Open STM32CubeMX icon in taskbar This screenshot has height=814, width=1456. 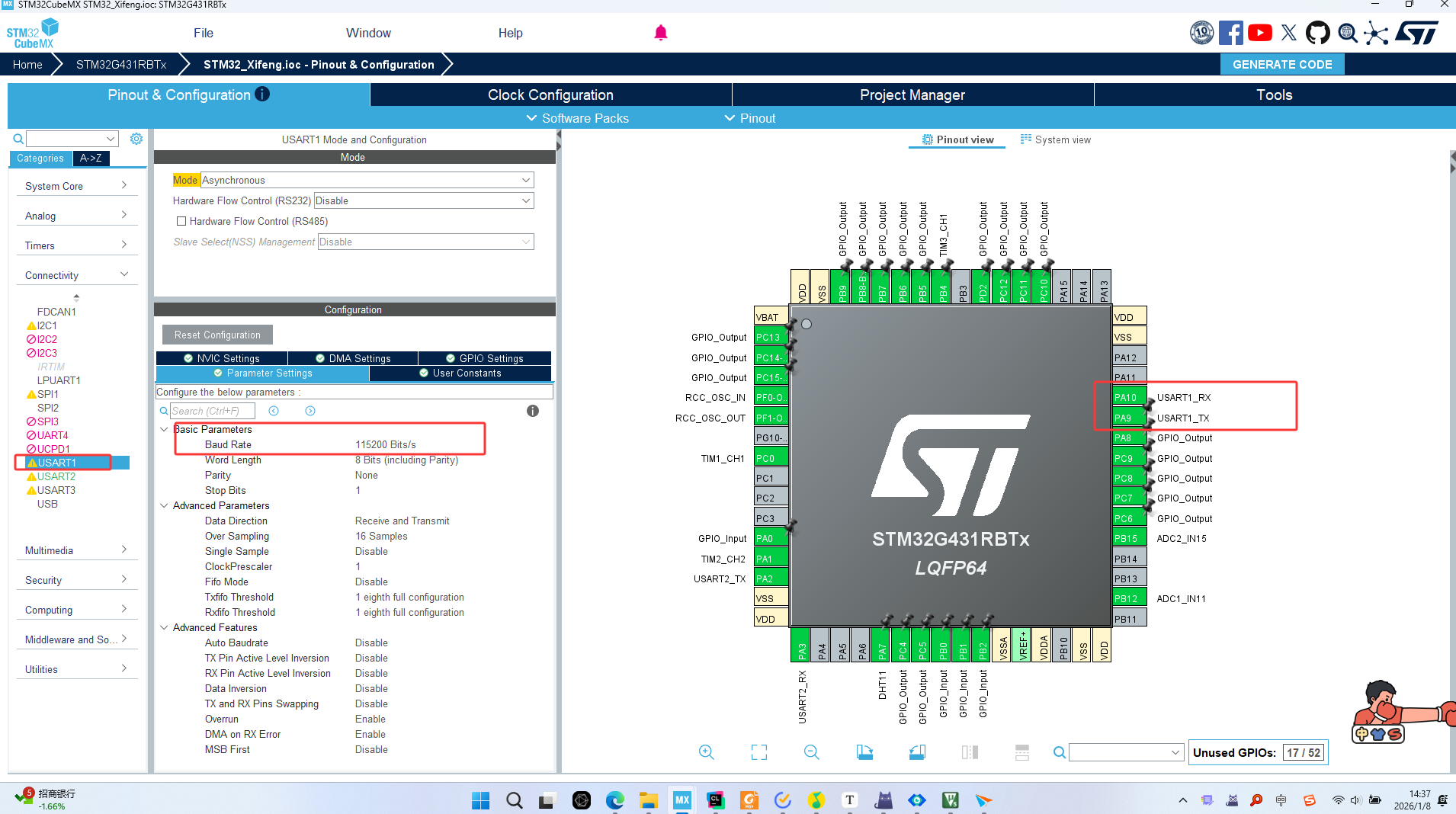coord(681,800)
